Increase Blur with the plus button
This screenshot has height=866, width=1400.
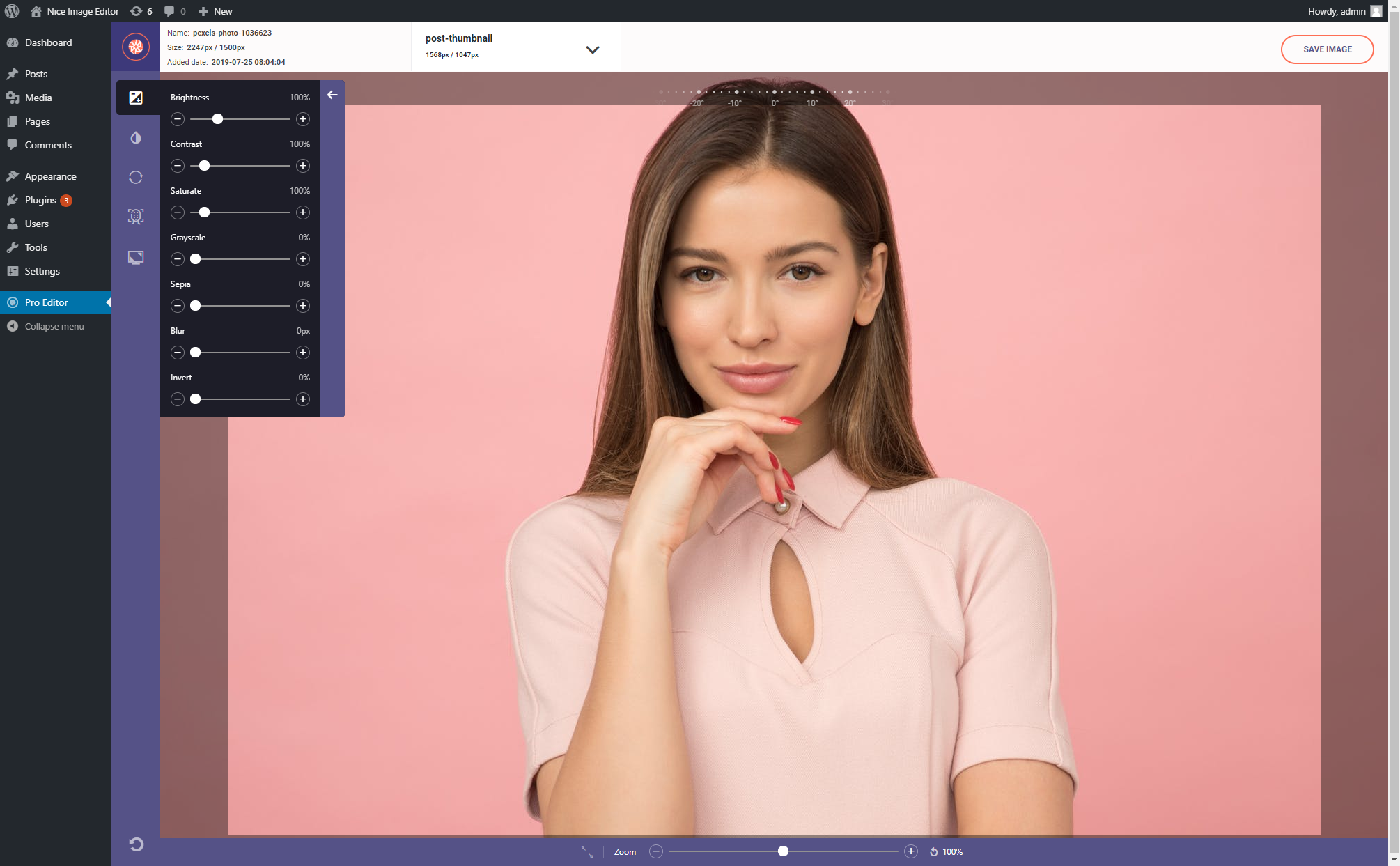[x=303, y=353]
